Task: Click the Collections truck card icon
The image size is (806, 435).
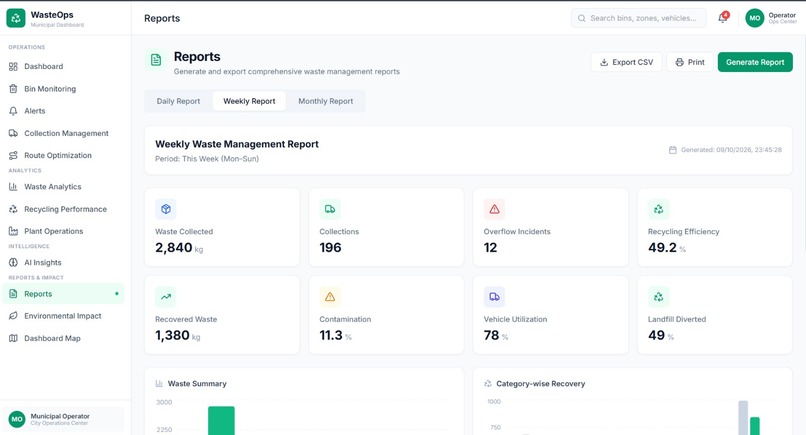Action: (x=330, y=209)
